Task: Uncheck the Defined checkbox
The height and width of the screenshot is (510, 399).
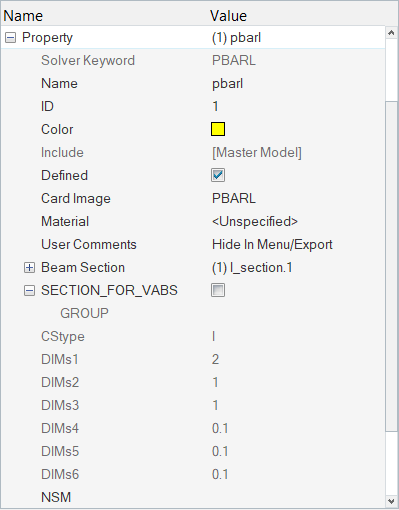Action: click(x=218, y=175)
